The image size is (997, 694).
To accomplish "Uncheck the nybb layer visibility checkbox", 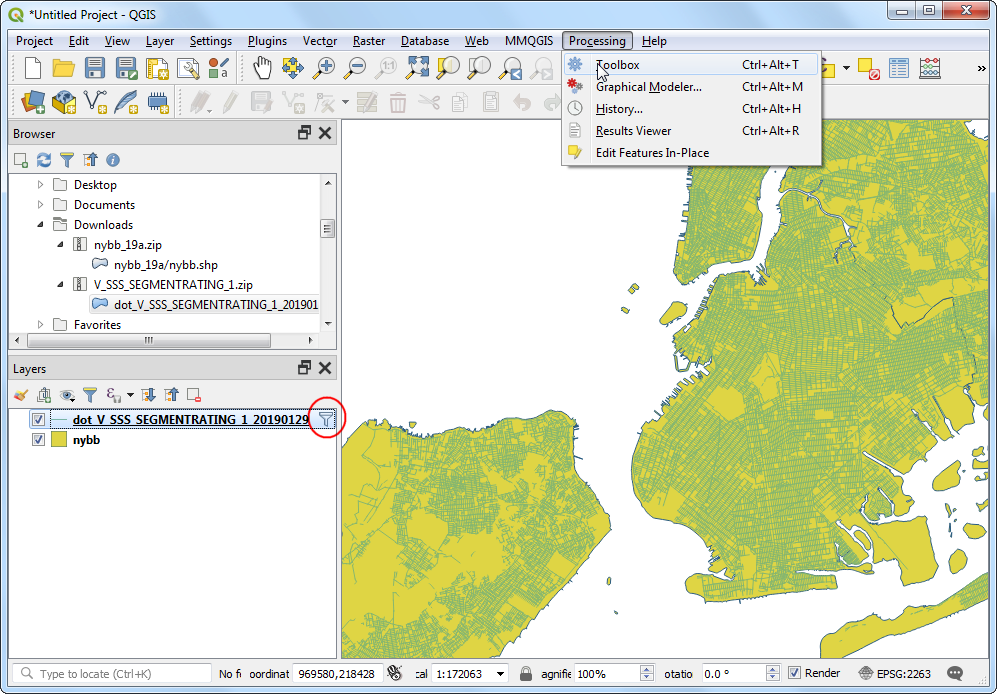I will pos(38,439).
